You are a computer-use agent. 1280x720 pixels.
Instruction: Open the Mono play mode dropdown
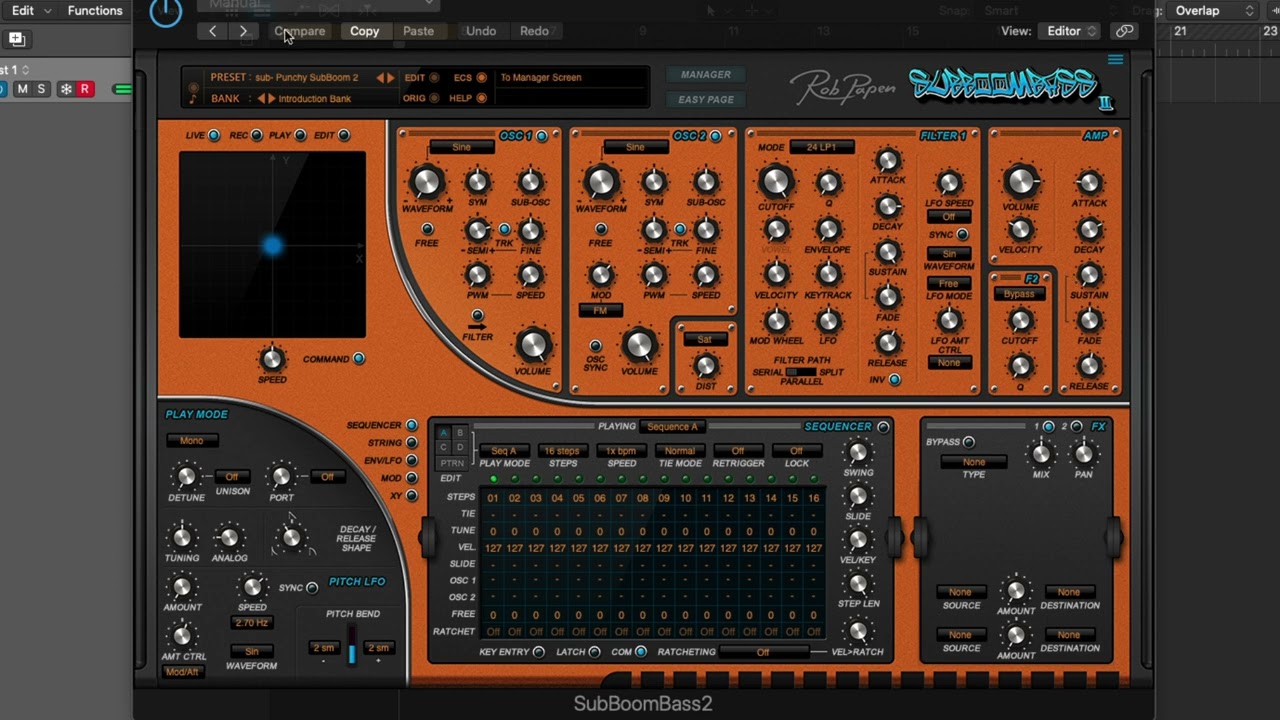point(192,441)
